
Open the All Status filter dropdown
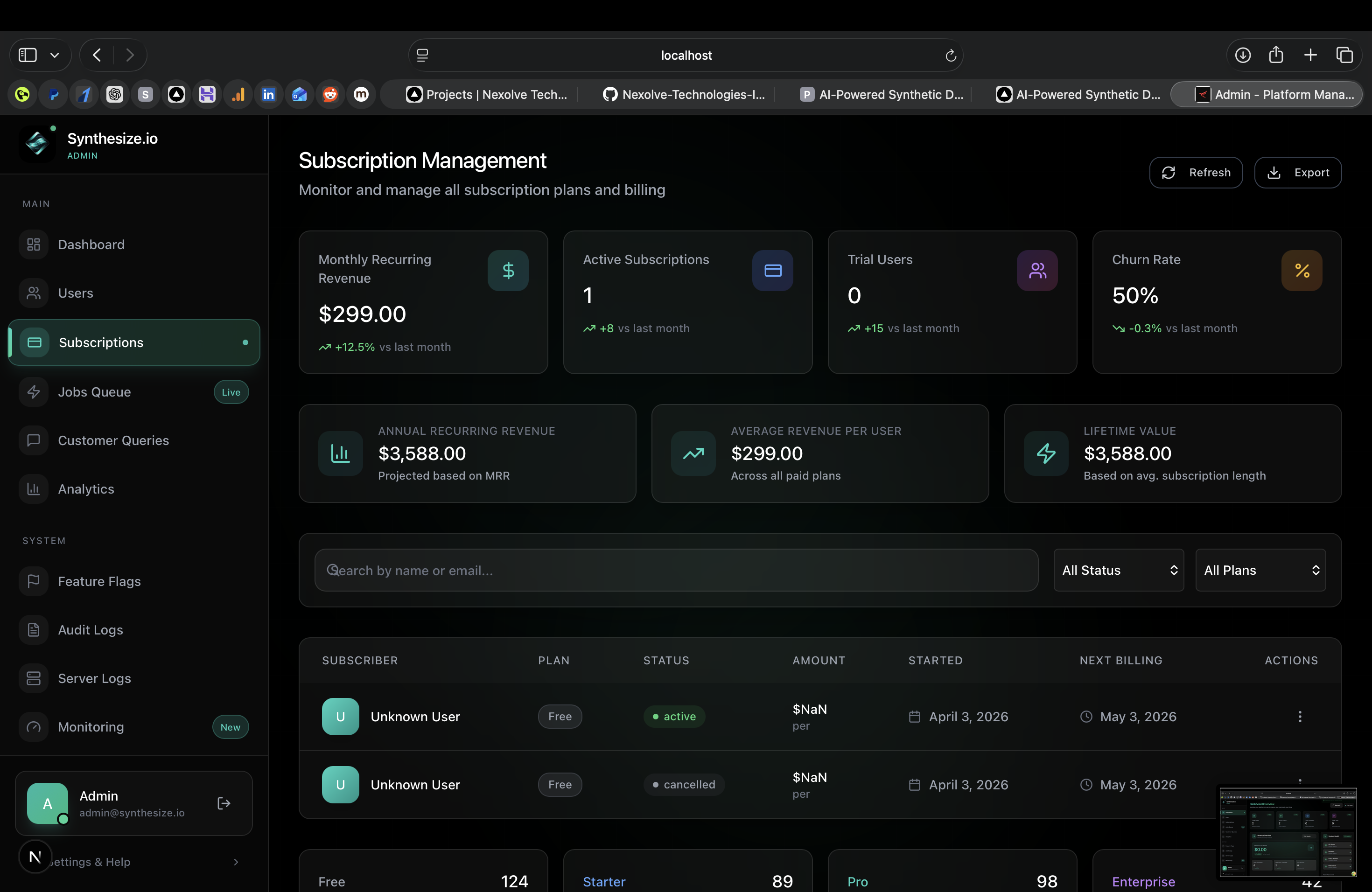click(x=1118, y=570)
